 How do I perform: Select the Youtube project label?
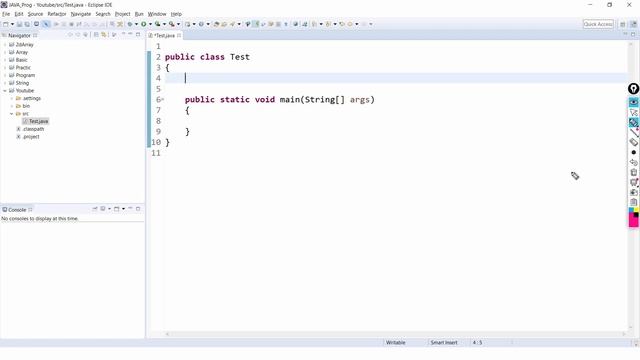(25, 91)
